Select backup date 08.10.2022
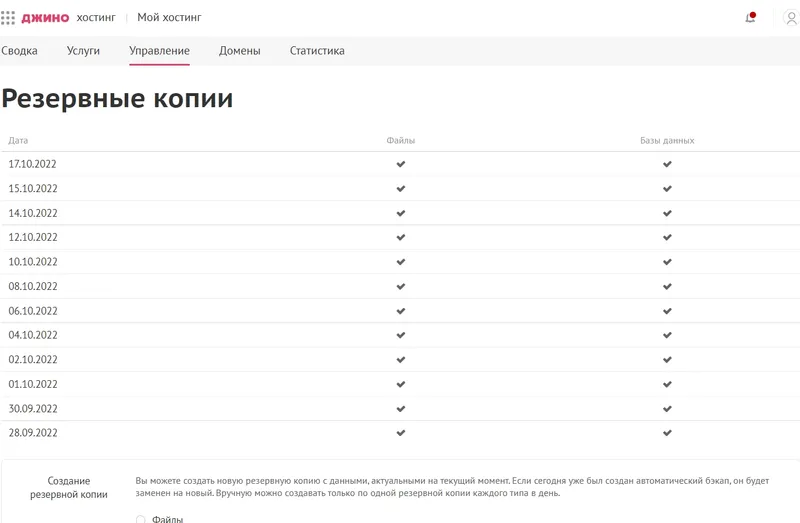Viewport: 800px width, 523px height. point(33,286)
